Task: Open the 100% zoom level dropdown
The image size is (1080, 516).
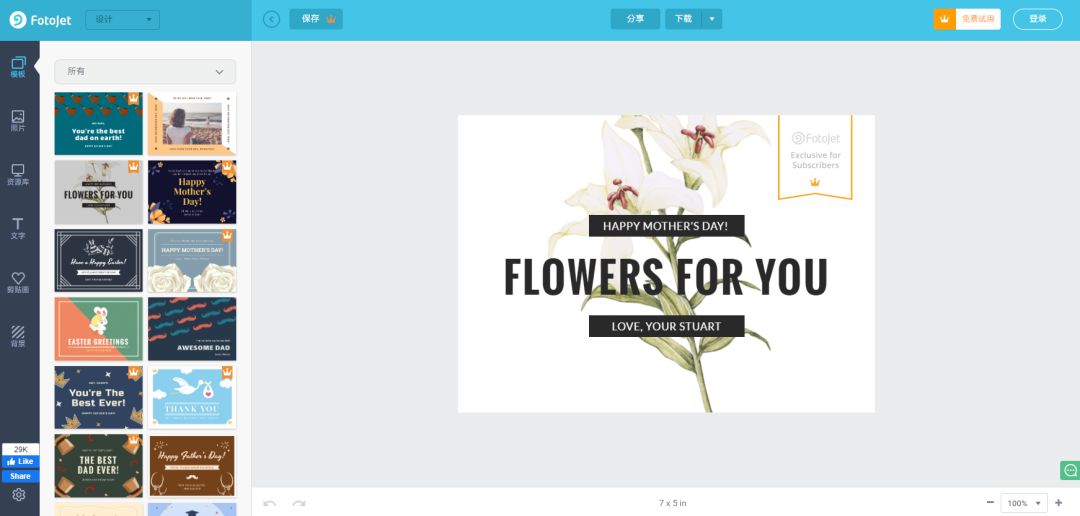Action: tap(1023, 503)
